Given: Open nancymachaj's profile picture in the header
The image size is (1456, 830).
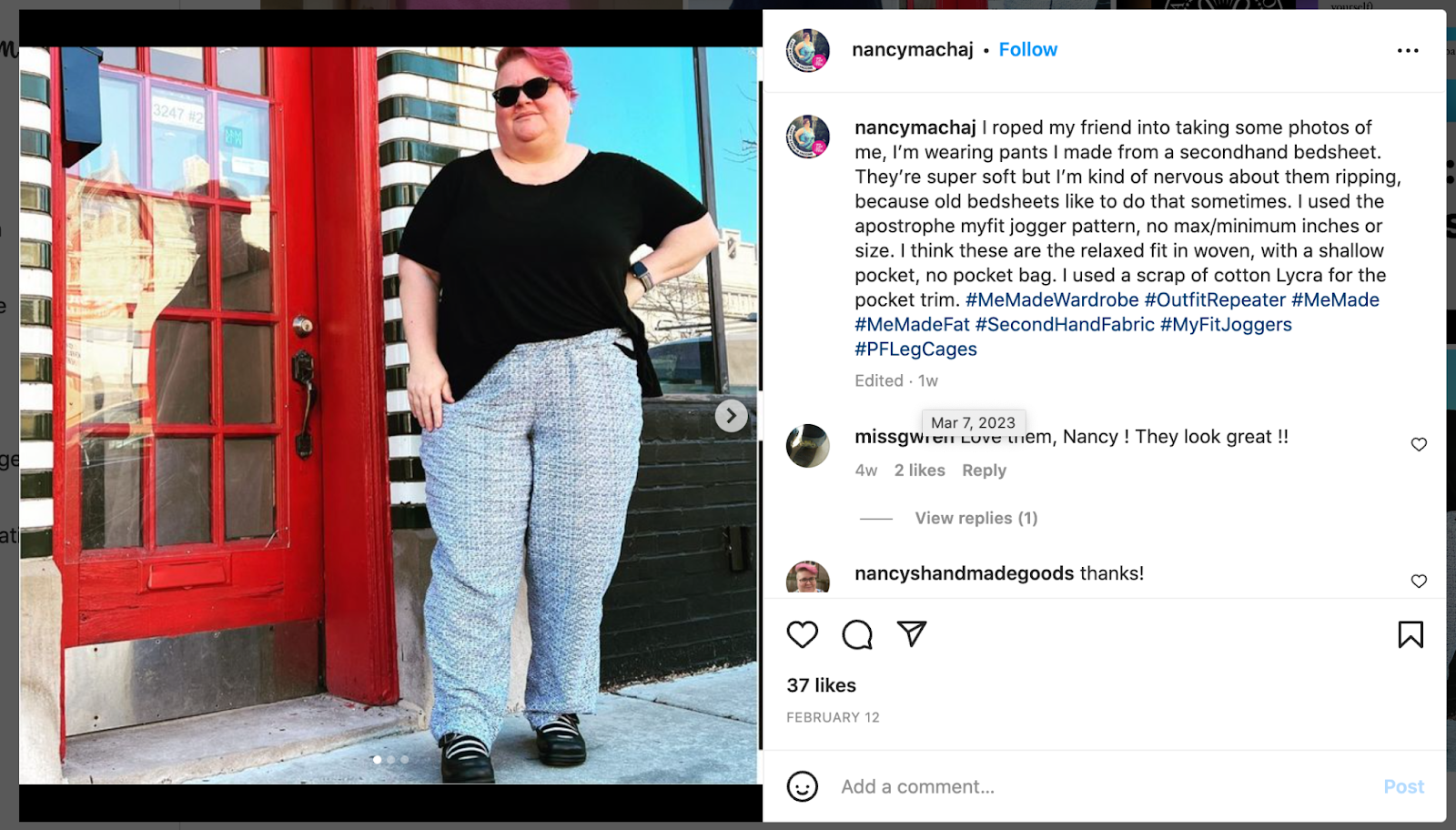Looking at the screenshot, I should [x=808, y=50].
